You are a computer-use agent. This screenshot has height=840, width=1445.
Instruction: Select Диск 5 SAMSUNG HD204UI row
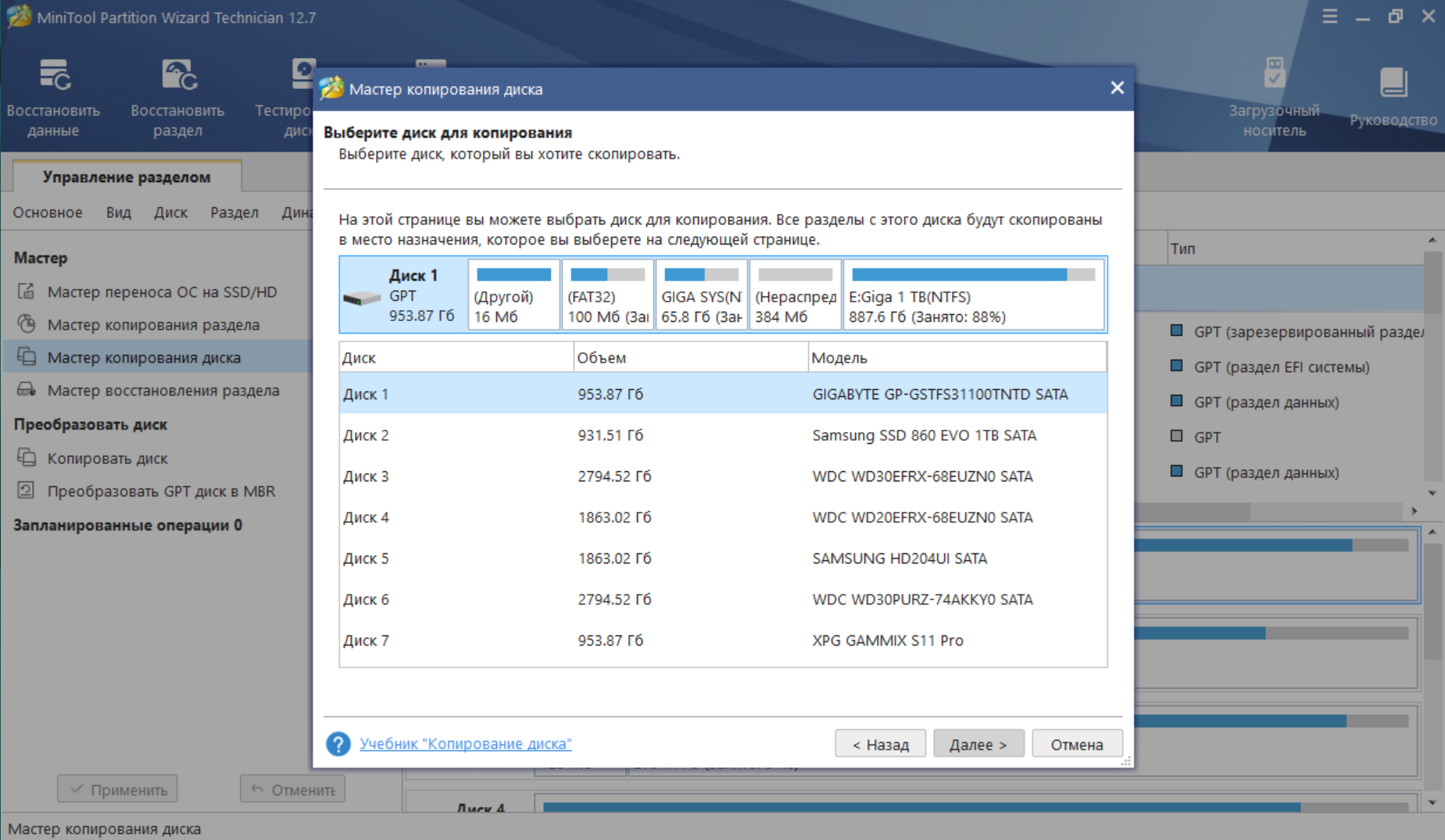coord(723,558)
